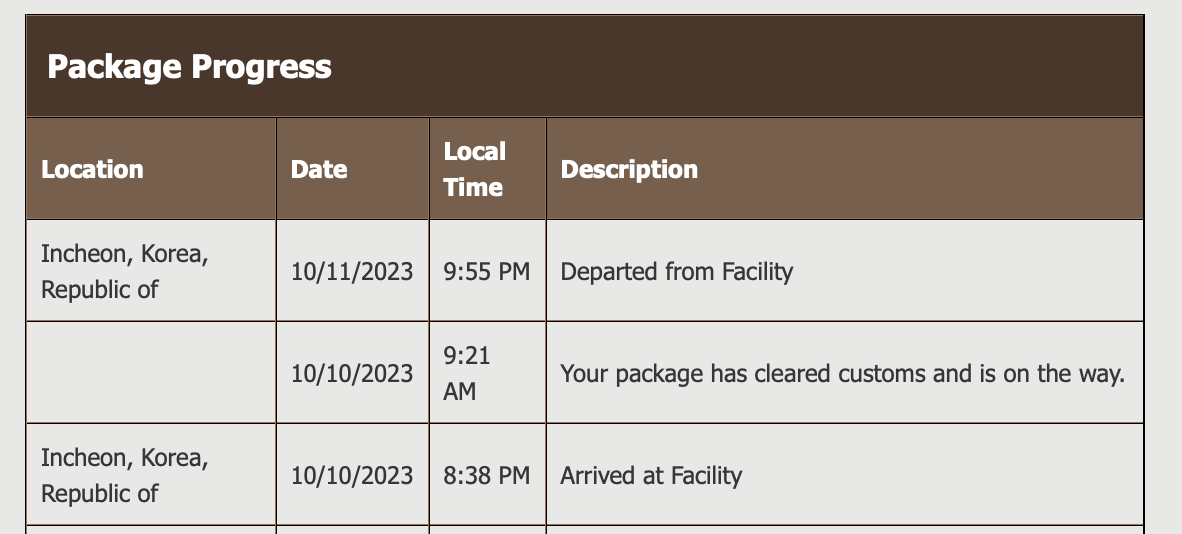Click the 9:21 AM time cell

pos(467,374)
